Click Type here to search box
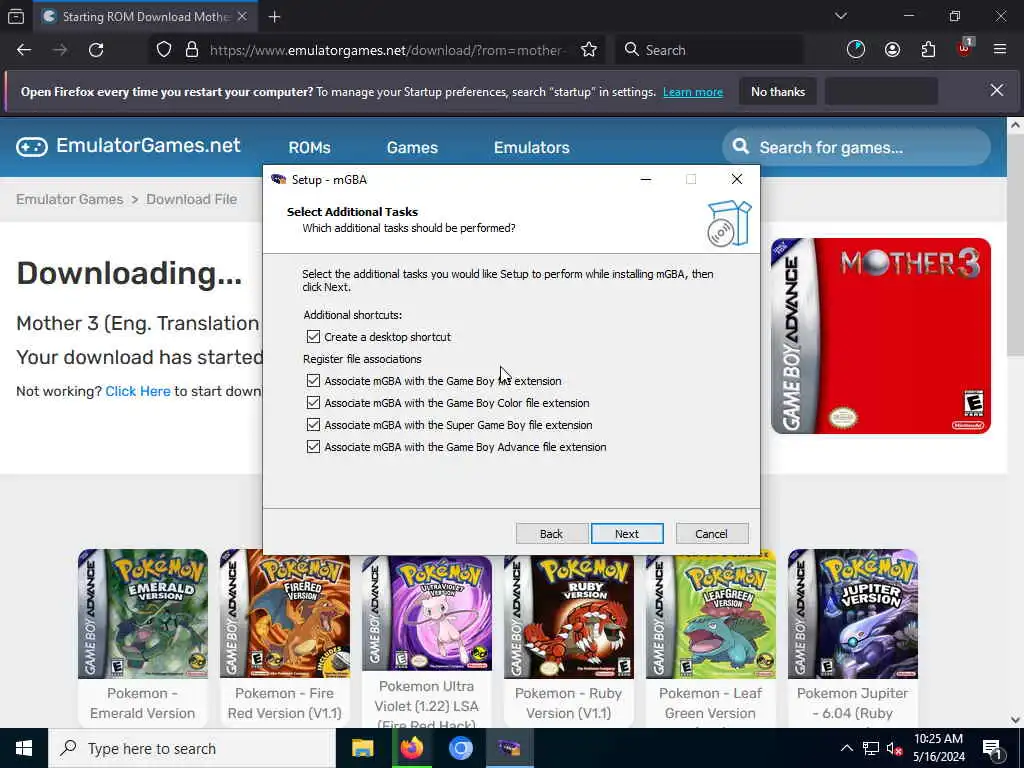This screenshot has width=1024, height=768. (x=192, y=748)
